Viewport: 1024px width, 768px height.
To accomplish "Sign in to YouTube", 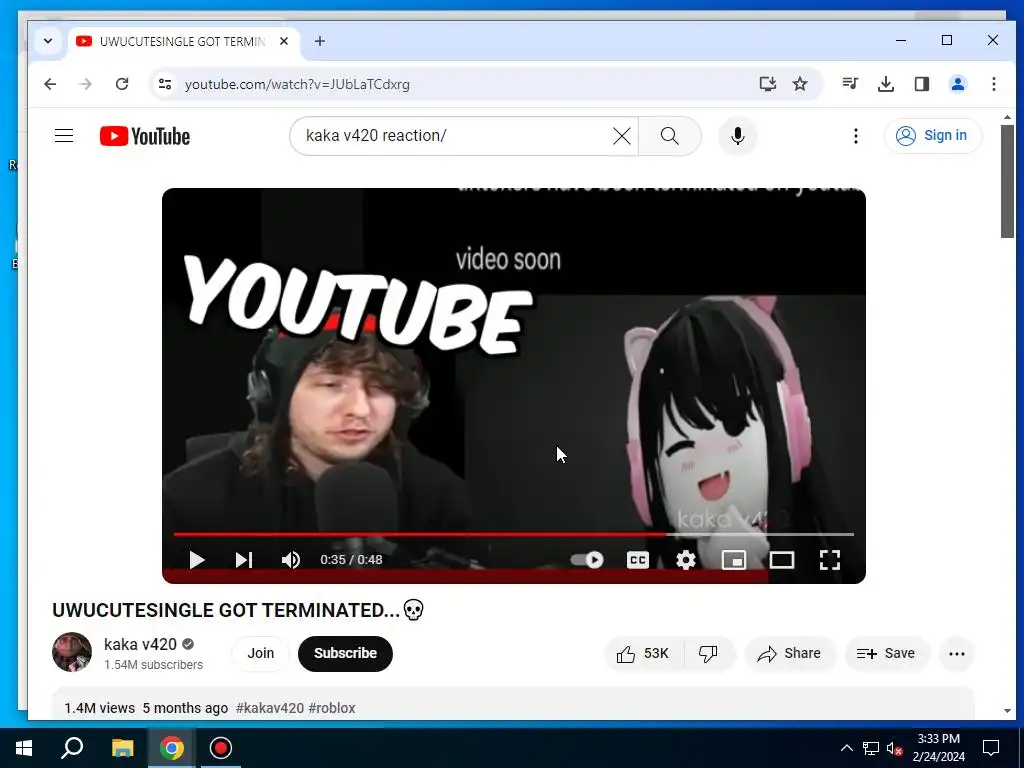I will point(933,136).
